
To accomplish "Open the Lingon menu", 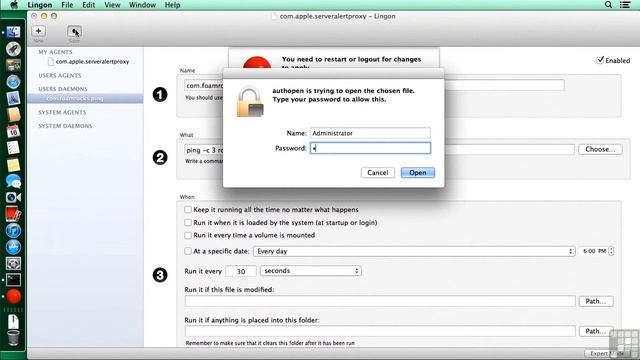I will tap(40, 5).
